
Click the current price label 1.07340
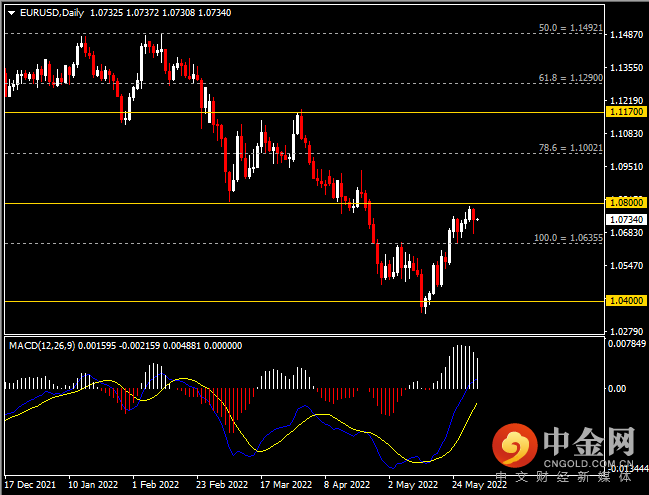click(x=627, y=219)
